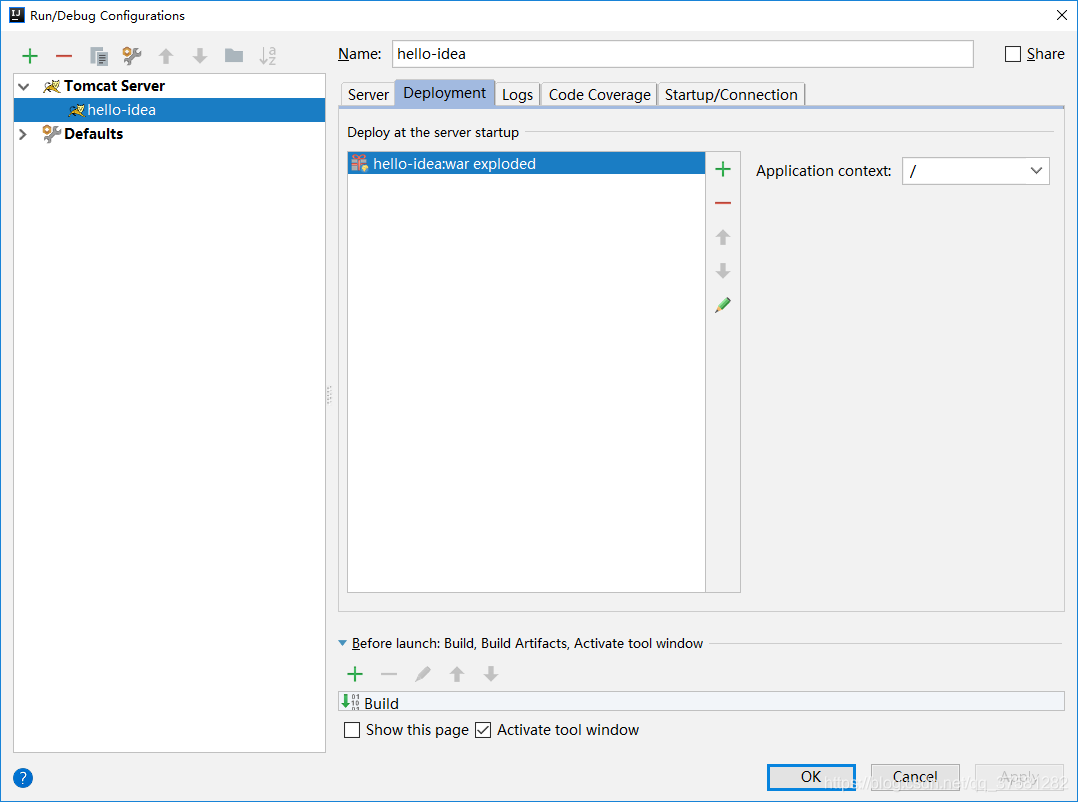Close the Run/Debug Configurations dialog
The width and height of the screenshot is (1078, 802).
click(1062, 15)
